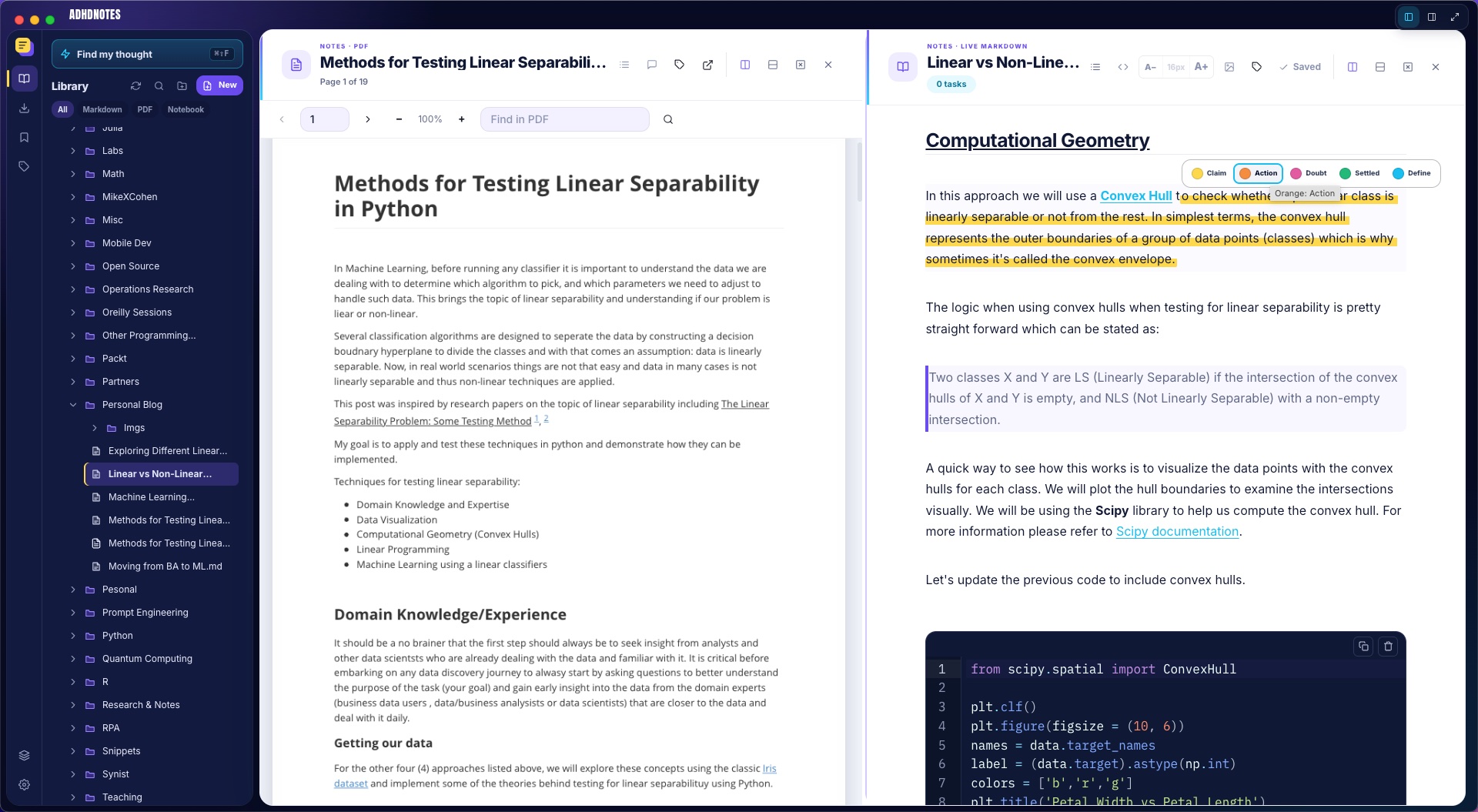
Task: Split markdown pane vertically
Action: coord(1353,67)
